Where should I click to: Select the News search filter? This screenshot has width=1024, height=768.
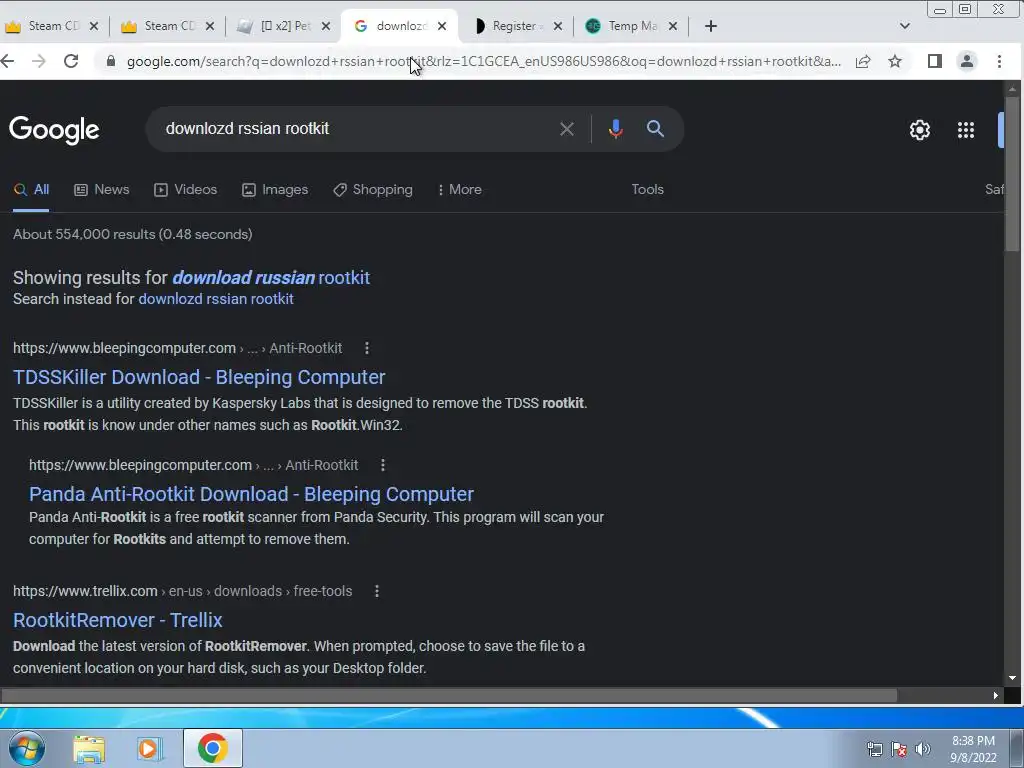click(x=101, y=189)
